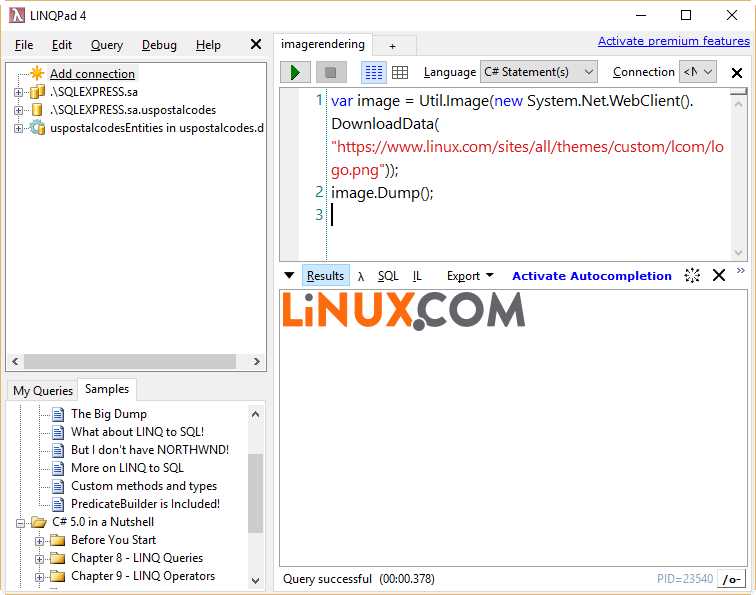Close the left panel with the X beside Help
Image resolution: width=756 pixels, height=595 pixels.
click(x=256, y=44)
